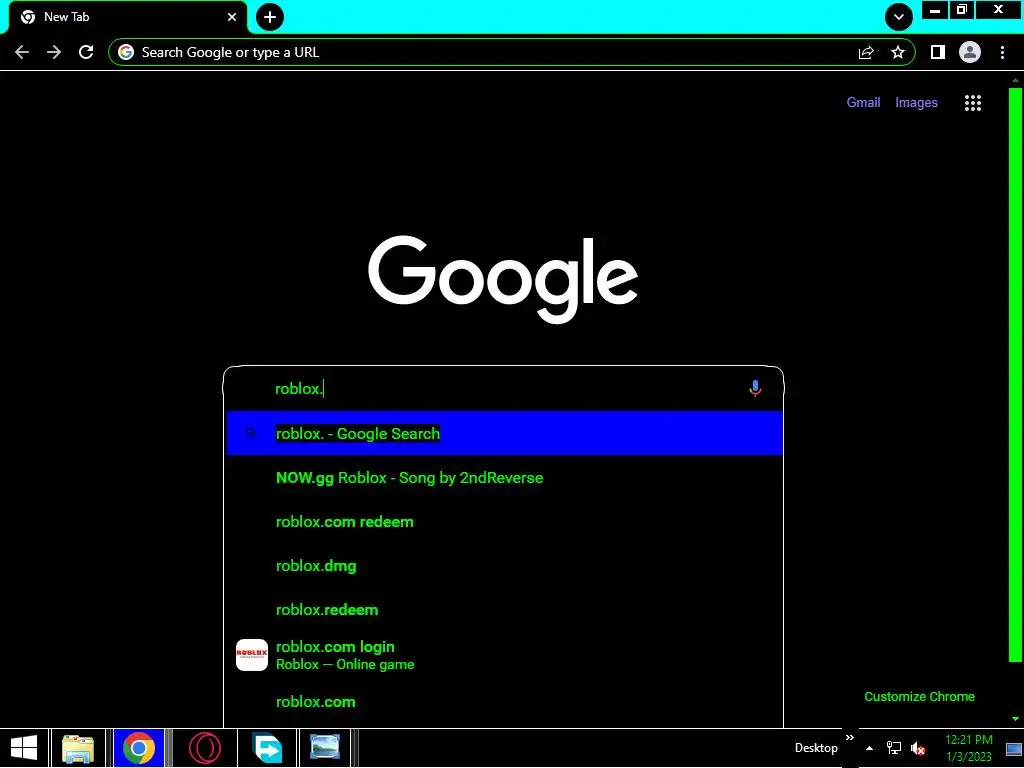Open Chrome's three-dot menu
1024x768 pixels.
[x=1002, y=52]
